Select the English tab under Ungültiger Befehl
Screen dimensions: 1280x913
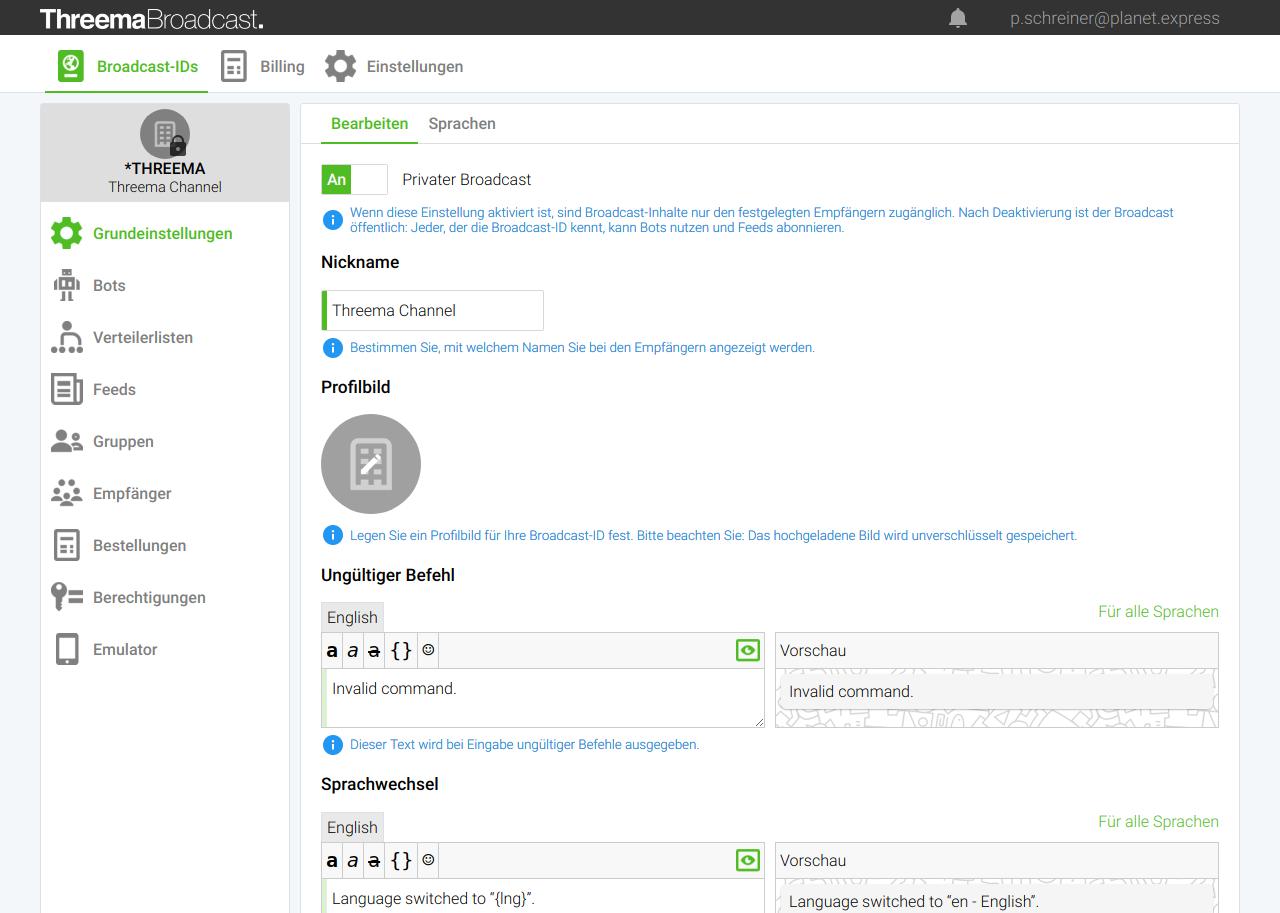[352, 617]
